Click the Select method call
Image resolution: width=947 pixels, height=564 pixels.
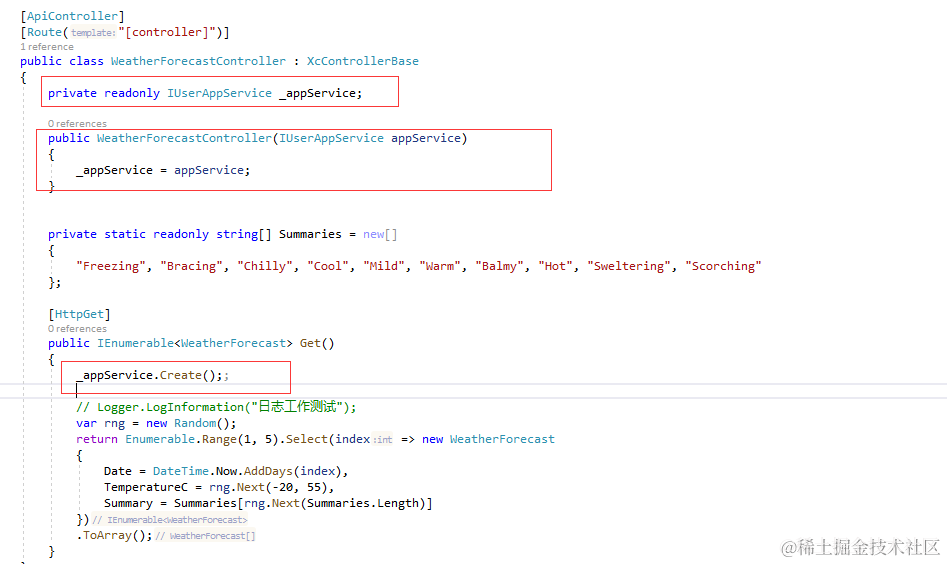(x=306, y=439)
